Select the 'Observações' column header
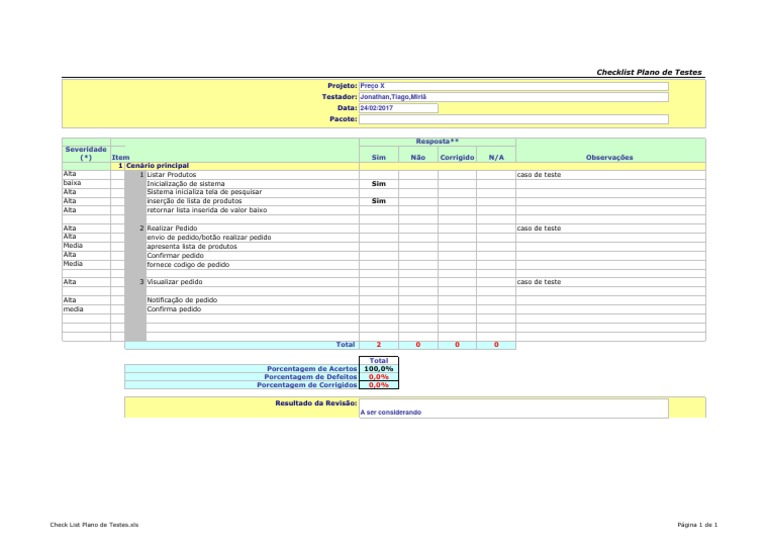Screen dimensions: 768x543 click(609, 158)
